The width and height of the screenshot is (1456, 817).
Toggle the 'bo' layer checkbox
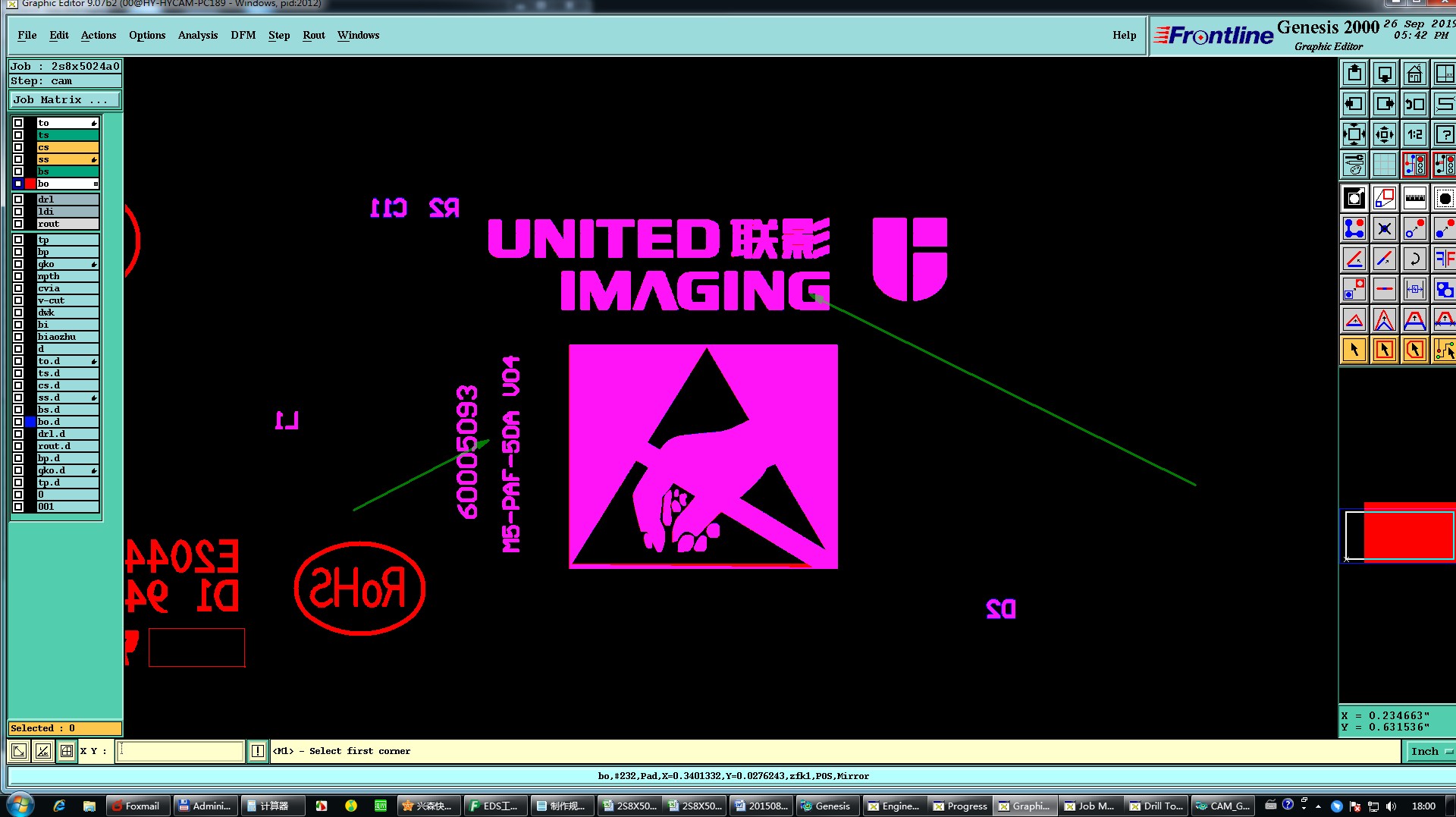tap(18, 184)
